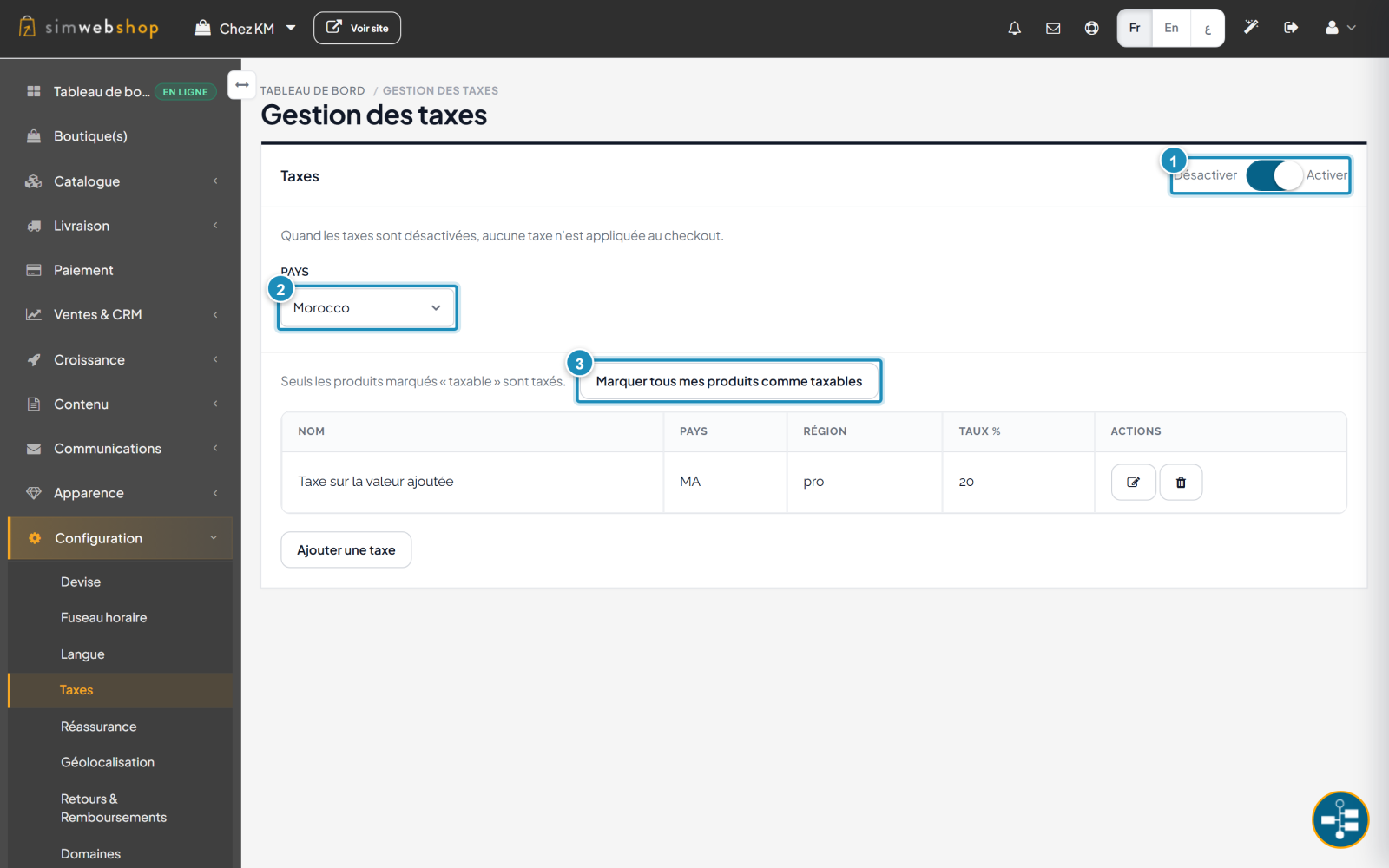Click the help lifebuoy icon
The height and width of the screenshot is (868, 1389).
(x=1091, y=28)
